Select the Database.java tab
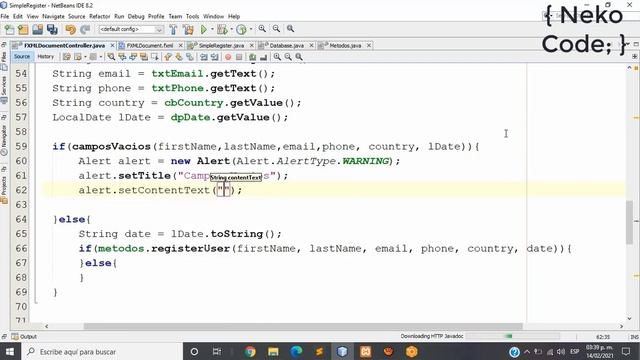The image size is (640, 360). click(287, 46)
